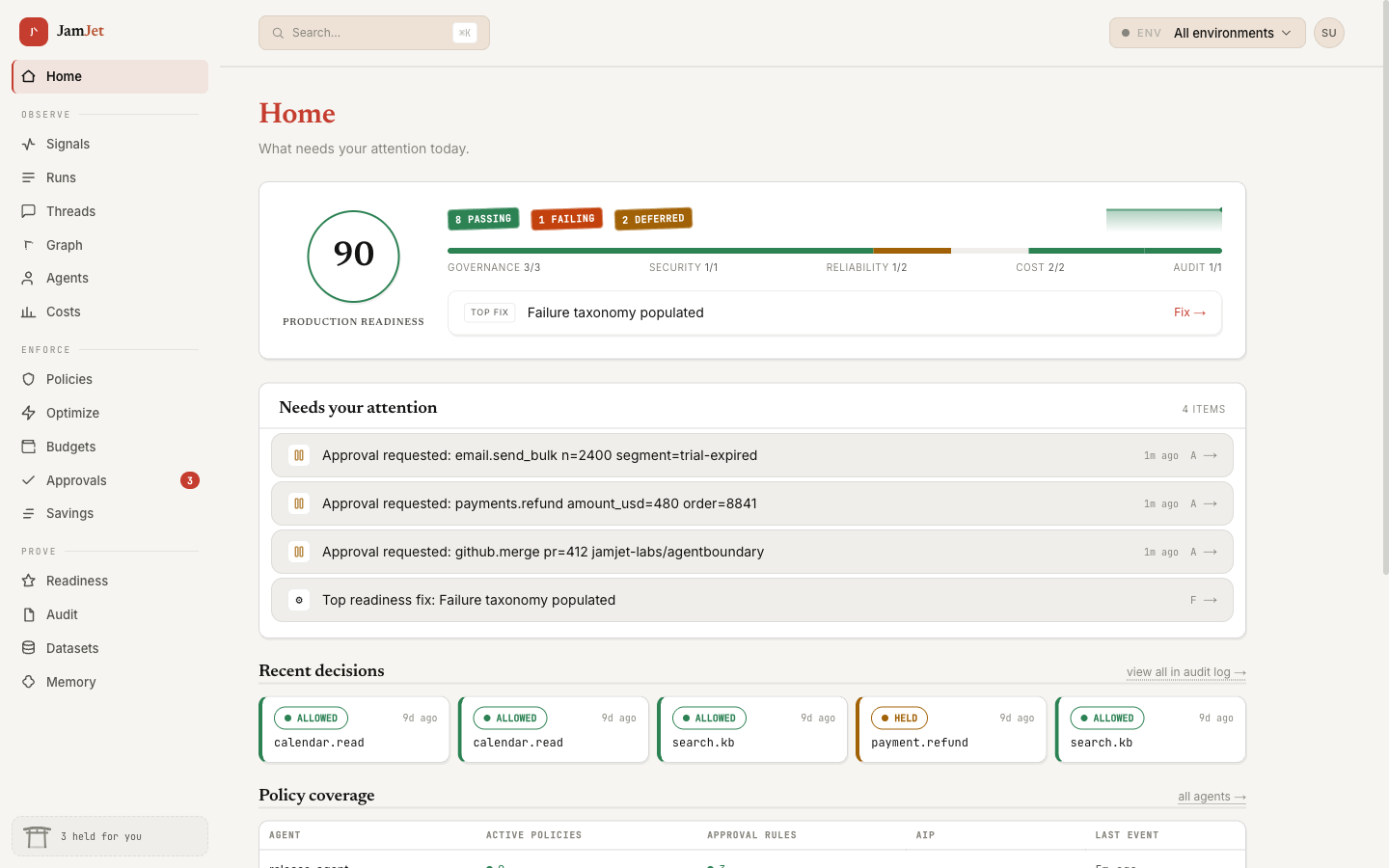Screen dimensions: 1389x868
Task: Click the ACTIVE POLICIES column header
Action: tap(533, 835)
